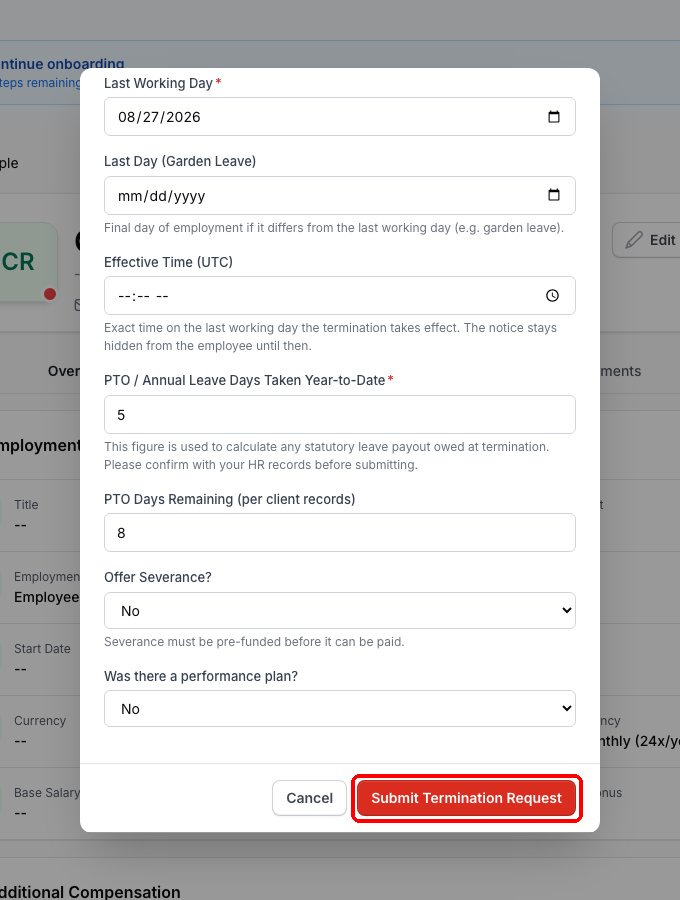Click the red status dot on CR avatar
Image resolution: width=680 pixels, height=900 pixels.
[x=50, y=294]
